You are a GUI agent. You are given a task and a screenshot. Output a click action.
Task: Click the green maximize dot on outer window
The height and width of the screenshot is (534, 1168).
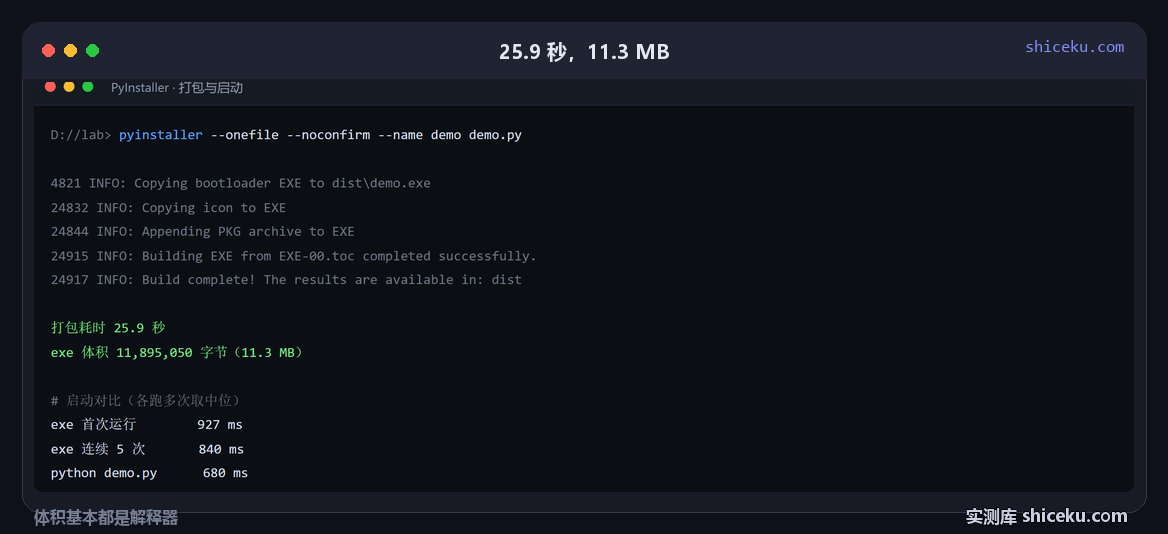pos(92,51)
